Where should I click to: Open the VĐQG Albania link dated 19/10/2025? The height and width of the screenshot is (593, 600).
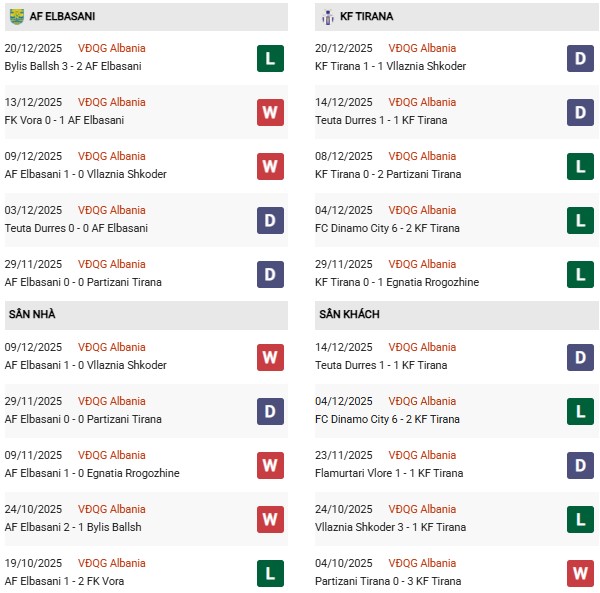(111, 563)
